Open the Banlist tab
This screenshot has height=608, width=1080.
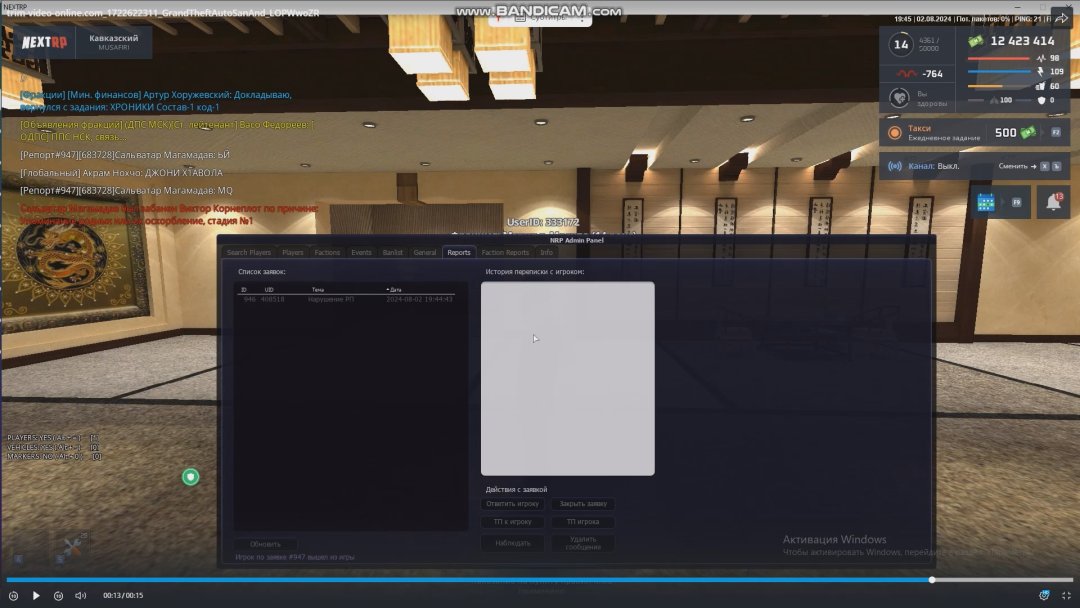click(393, 253)
